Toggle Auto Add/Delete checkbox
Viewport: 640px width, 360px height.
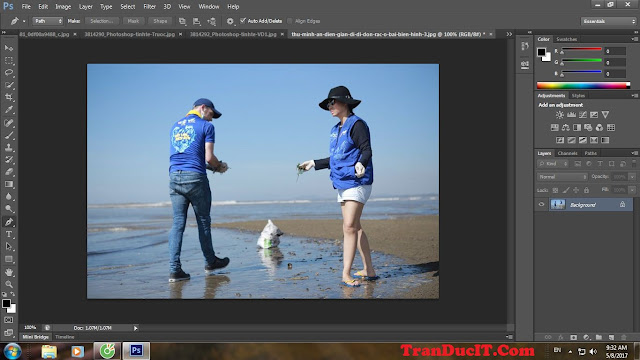click(x=243, y=21)
